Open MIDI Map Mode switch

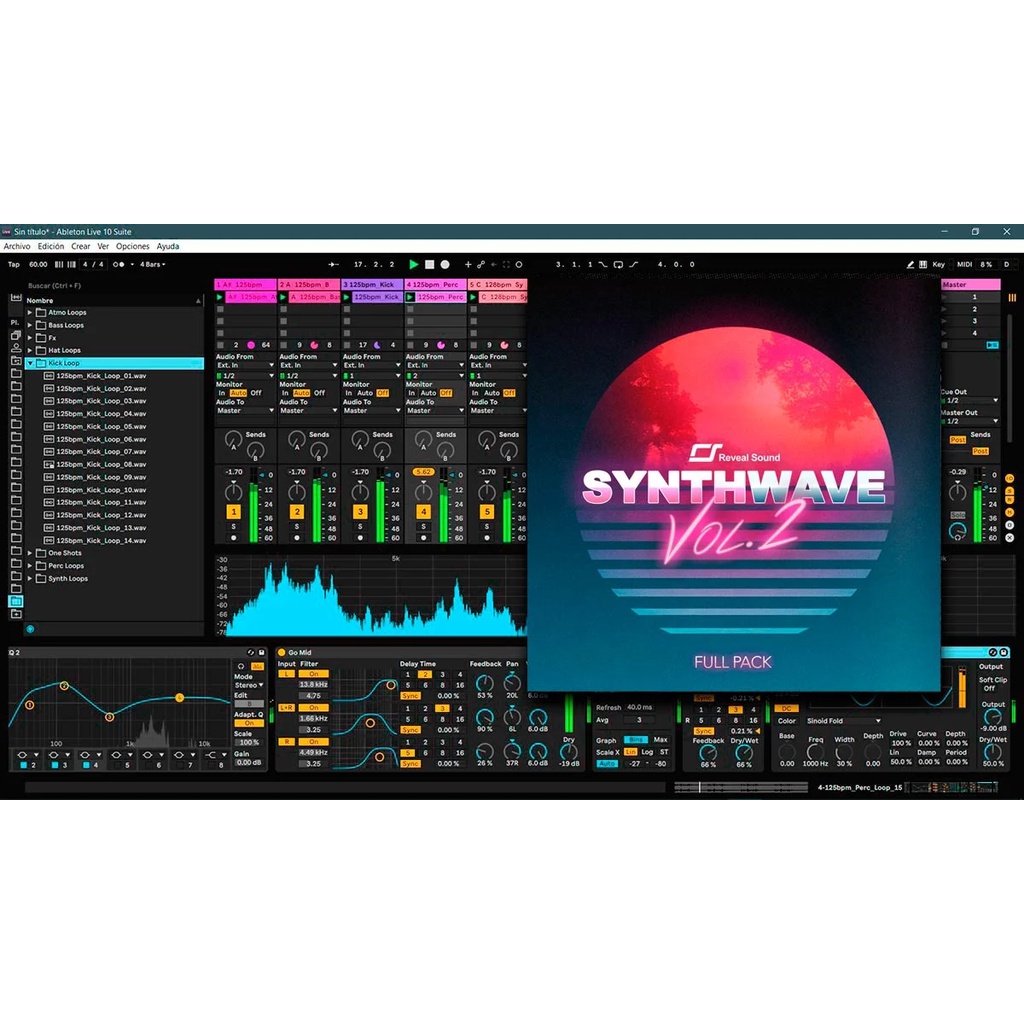click(x=965, y=264)
